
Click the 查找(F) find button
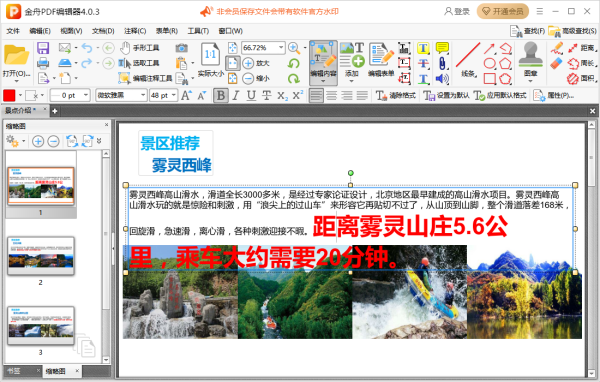point(527,31)
